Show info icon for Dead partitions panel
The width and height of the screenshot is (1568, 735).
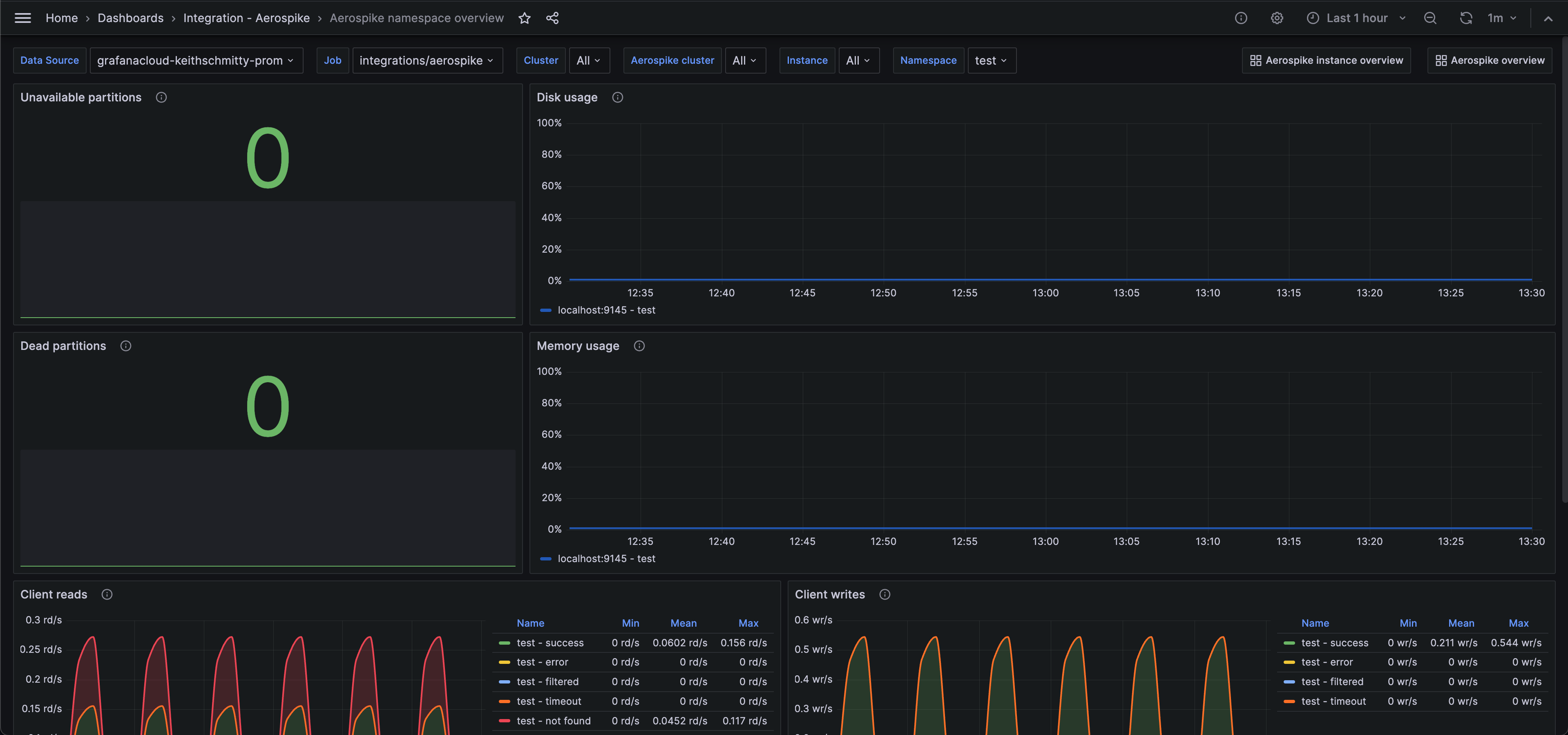(x=126, y=346)
